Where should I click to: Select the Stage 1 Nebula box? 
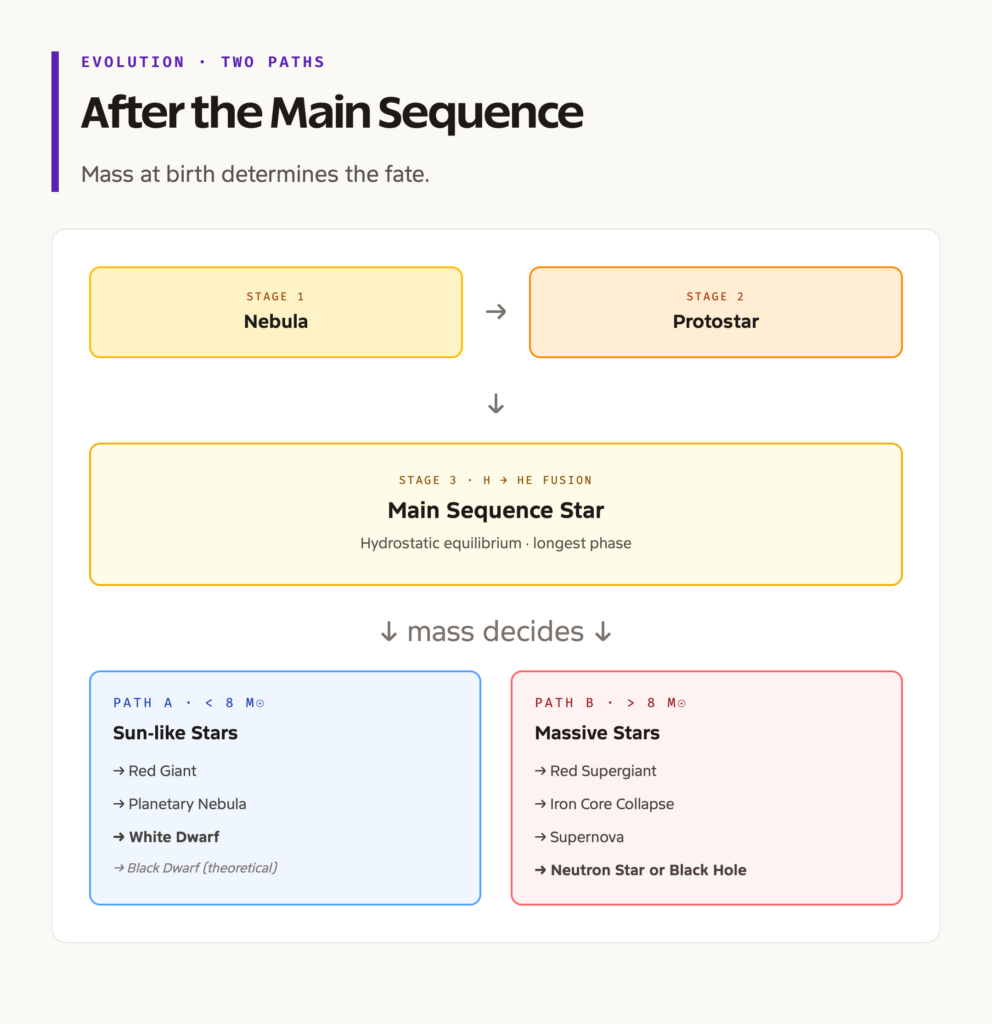click(x=276, y=312)
